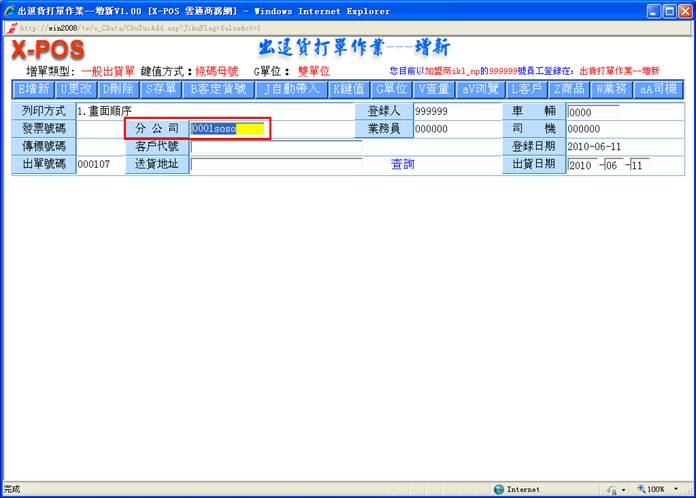Open the B客定貨號 function
This screenshot has height=498, width=696.
(217, 89)
